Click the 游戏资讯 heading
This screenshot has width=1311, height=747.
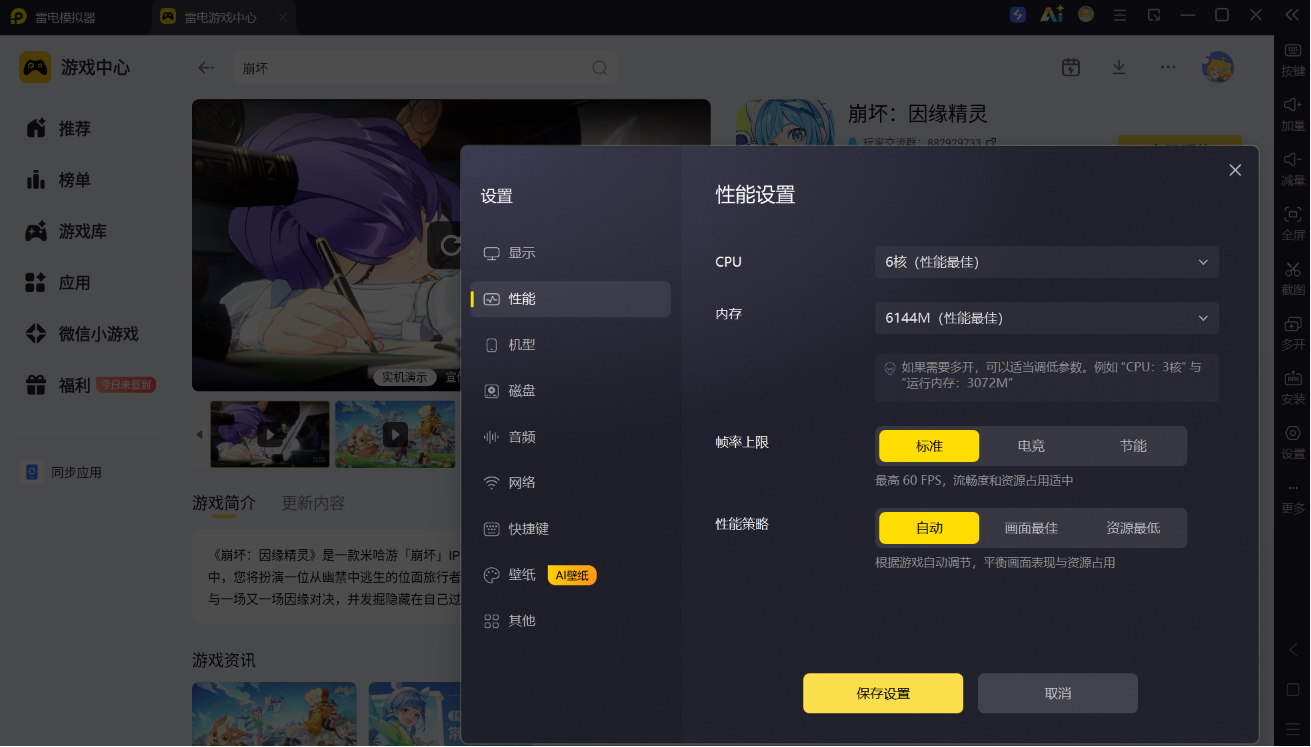coord(224,660)
